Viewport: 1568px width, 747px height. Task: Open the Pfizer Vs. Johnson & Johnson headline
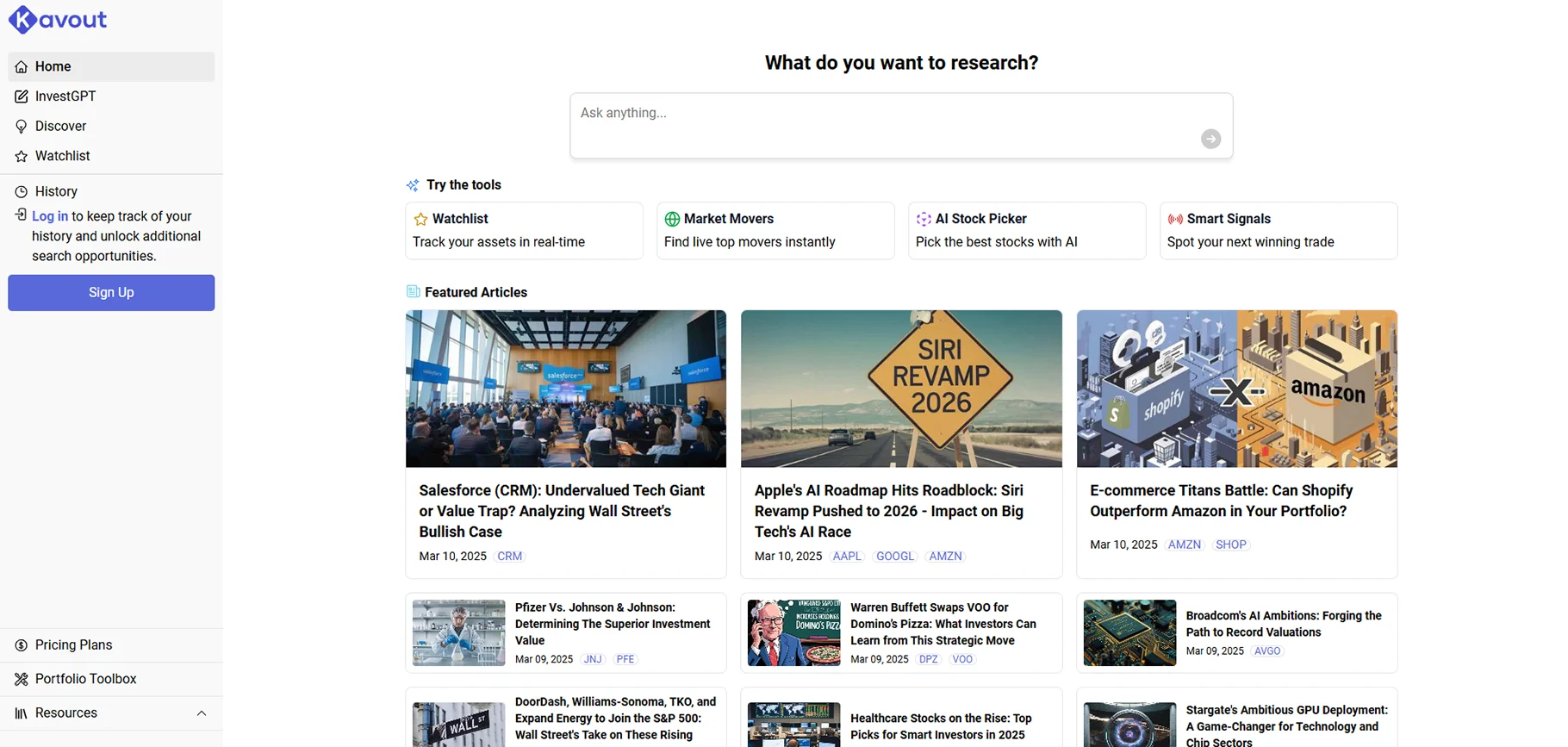pos(613,624)
